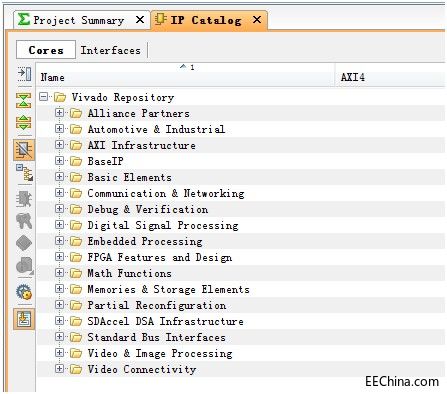This screenshot has width=447, height=394.
Task: Close the IP Catalog tab
Action: click(257, 20)
